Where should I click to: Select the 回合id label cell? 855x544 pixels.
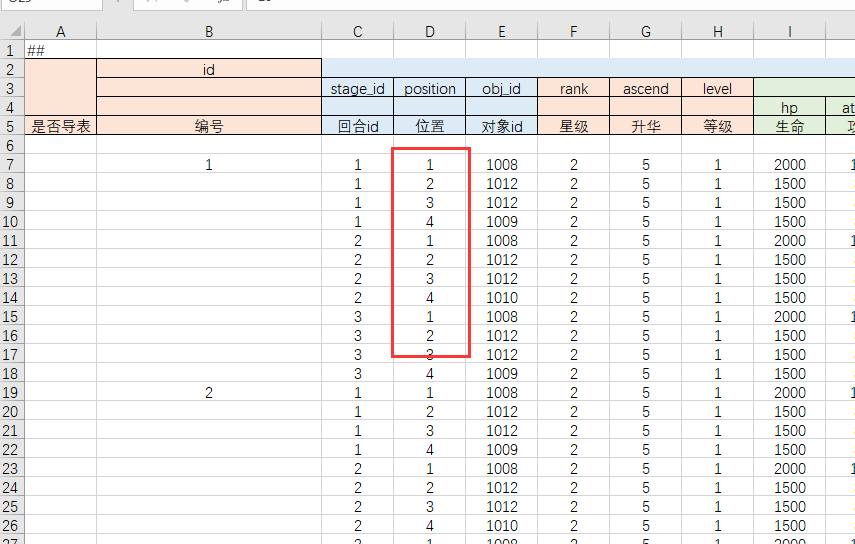coord(358,126)
